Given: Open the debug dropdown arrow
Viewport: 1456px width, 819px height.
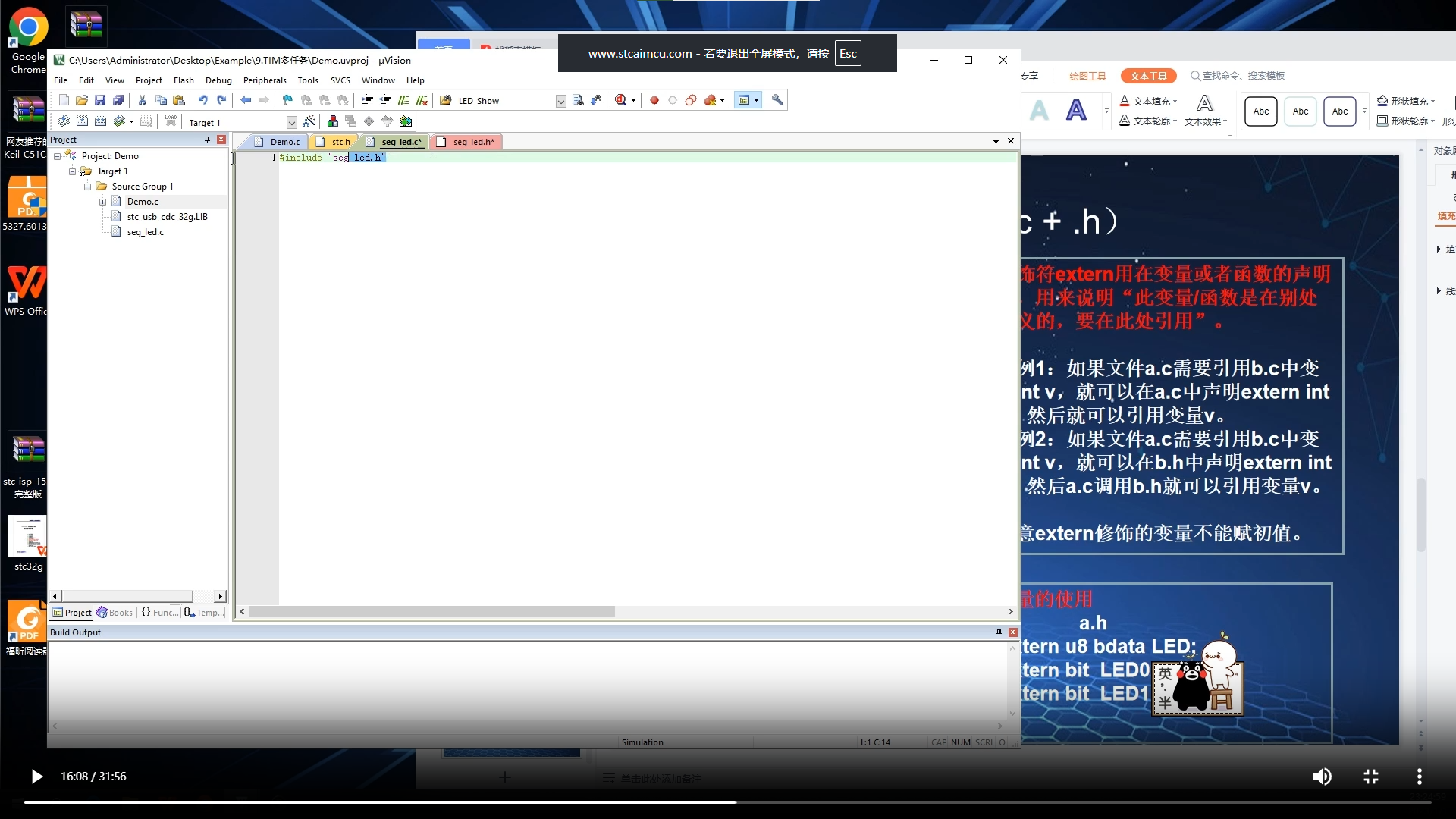Looking at the screenshot, I should click(x=633, y=100).
